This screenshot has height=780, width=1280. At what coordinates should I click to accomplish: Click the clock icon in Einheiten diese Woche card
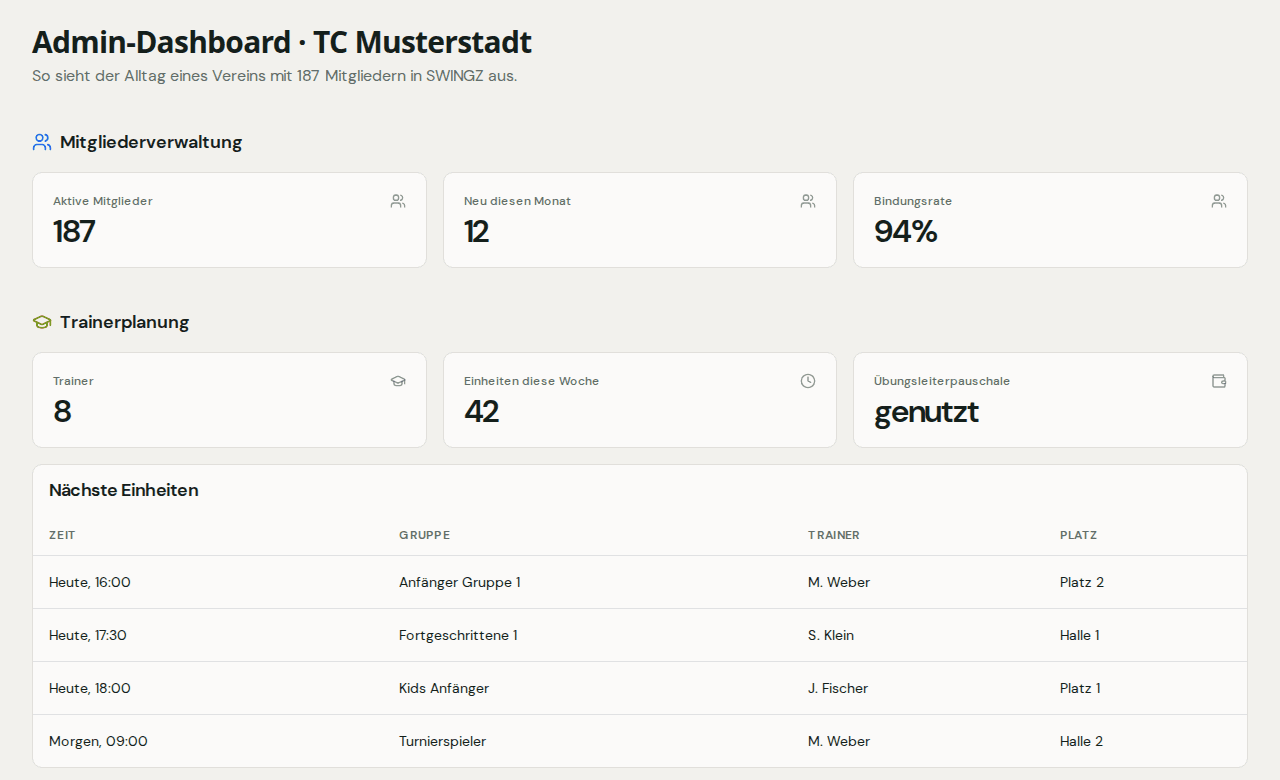[x=808, y=381]
